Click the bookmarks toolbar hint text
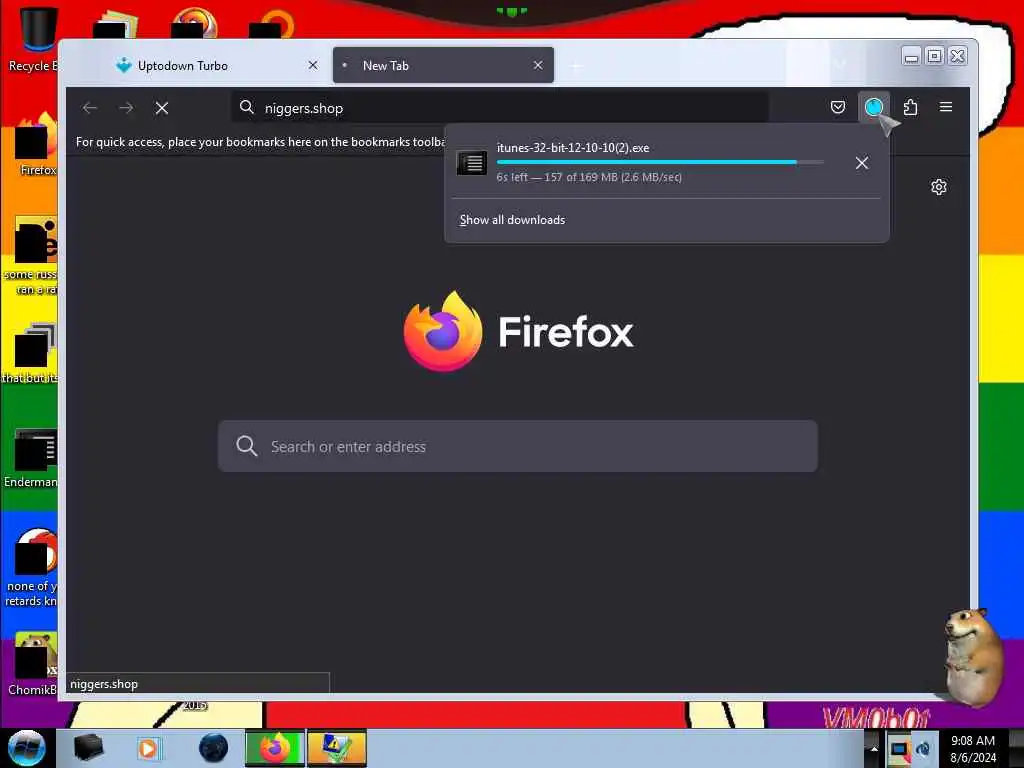This screenshot has width=1024, height=768. [x=260, y=142]
